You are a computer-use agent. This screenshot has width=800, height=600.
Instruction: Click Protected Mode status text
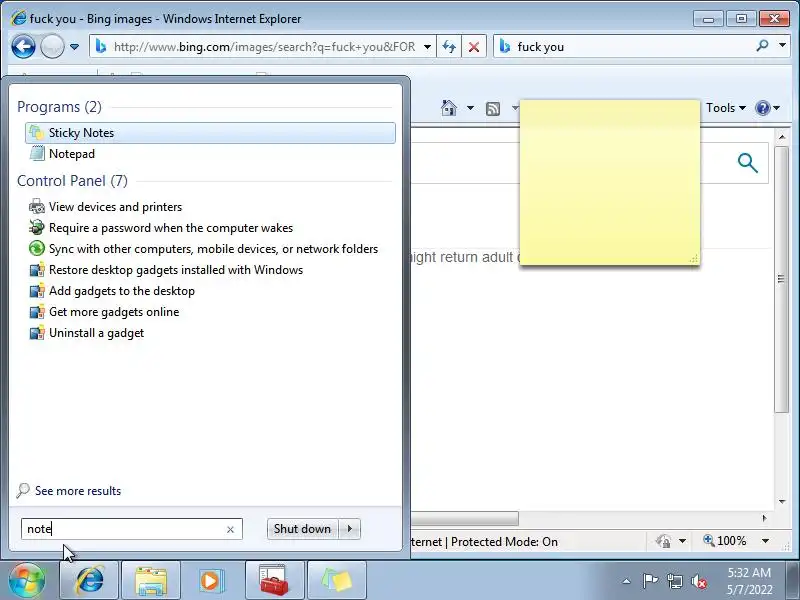point(504,542)
